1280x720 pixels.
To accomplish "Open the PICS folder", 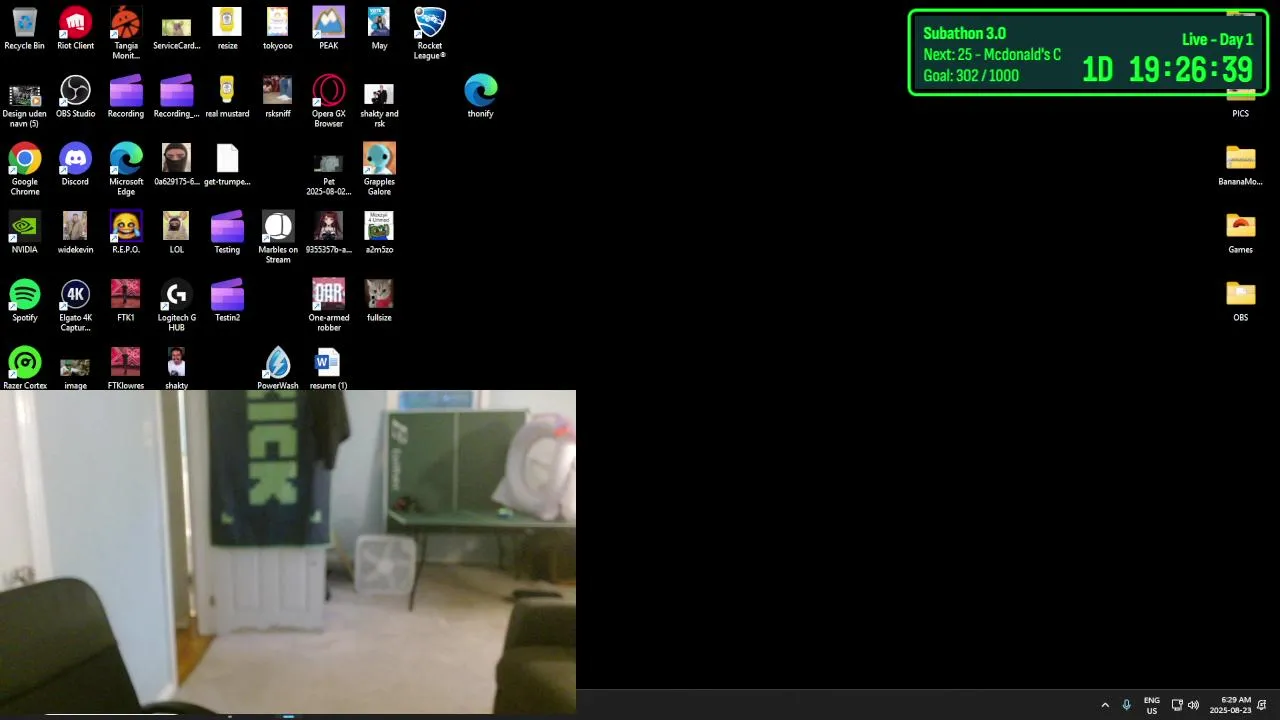I will pyautogui.click(x=1240, y=102).
